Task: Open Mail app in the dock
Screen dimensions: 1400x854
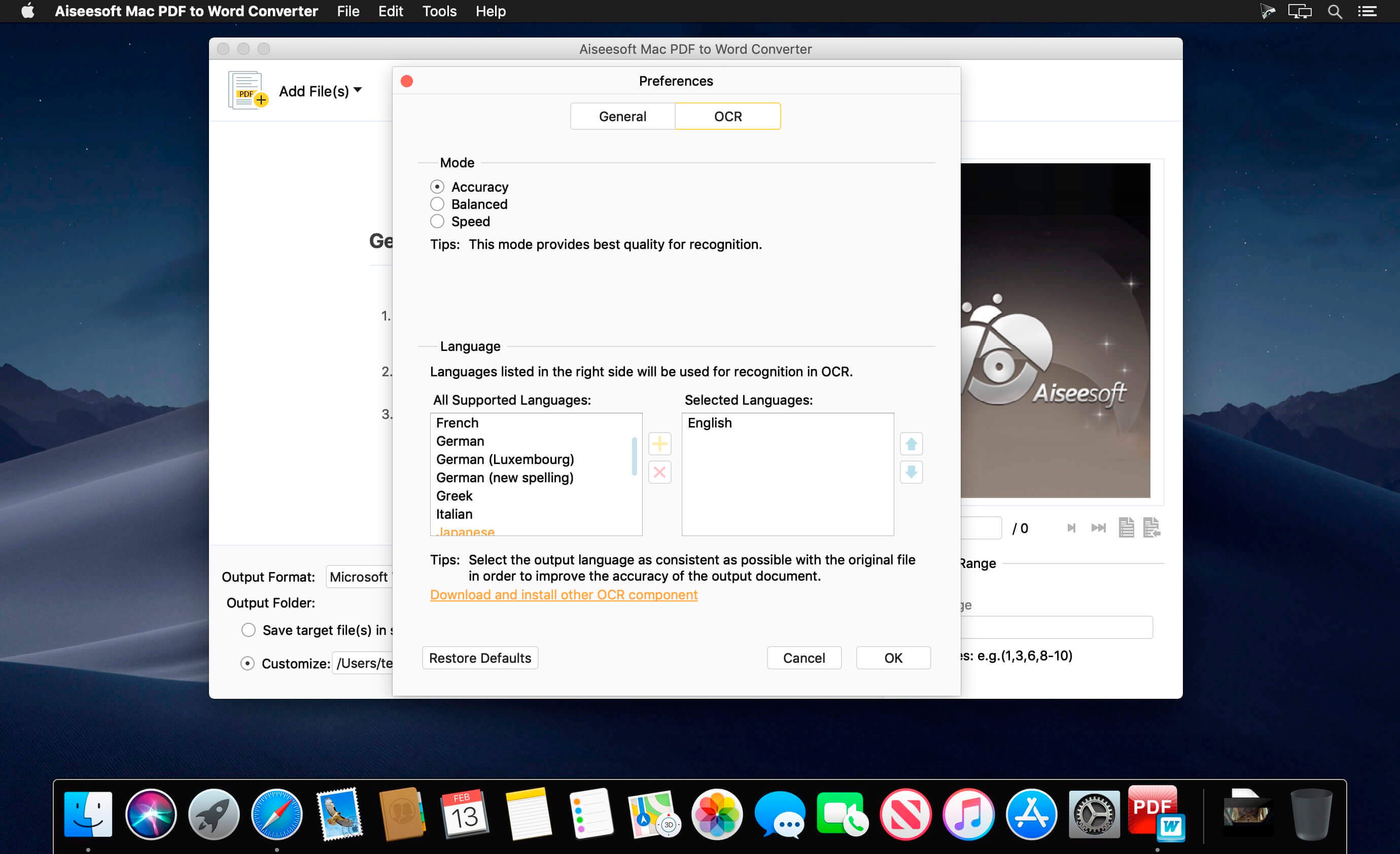Action: click(x=340, y=814)
